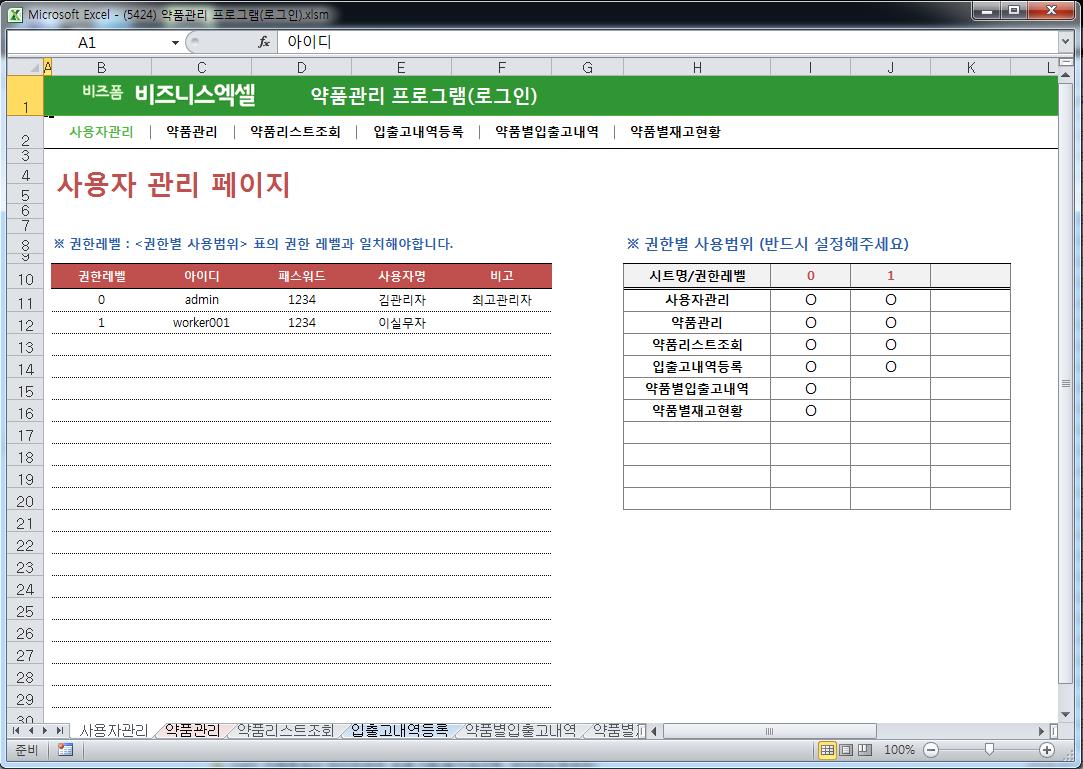1083x769 pixels.
Task: Expand the formula bar
Action: coord(1065,42)
